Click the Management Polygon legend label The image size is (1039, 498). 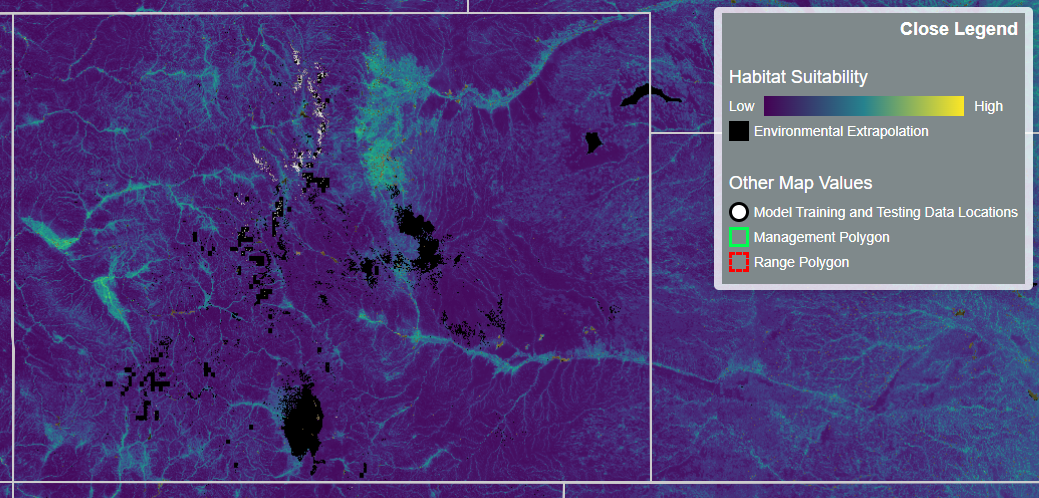(821, 237)
